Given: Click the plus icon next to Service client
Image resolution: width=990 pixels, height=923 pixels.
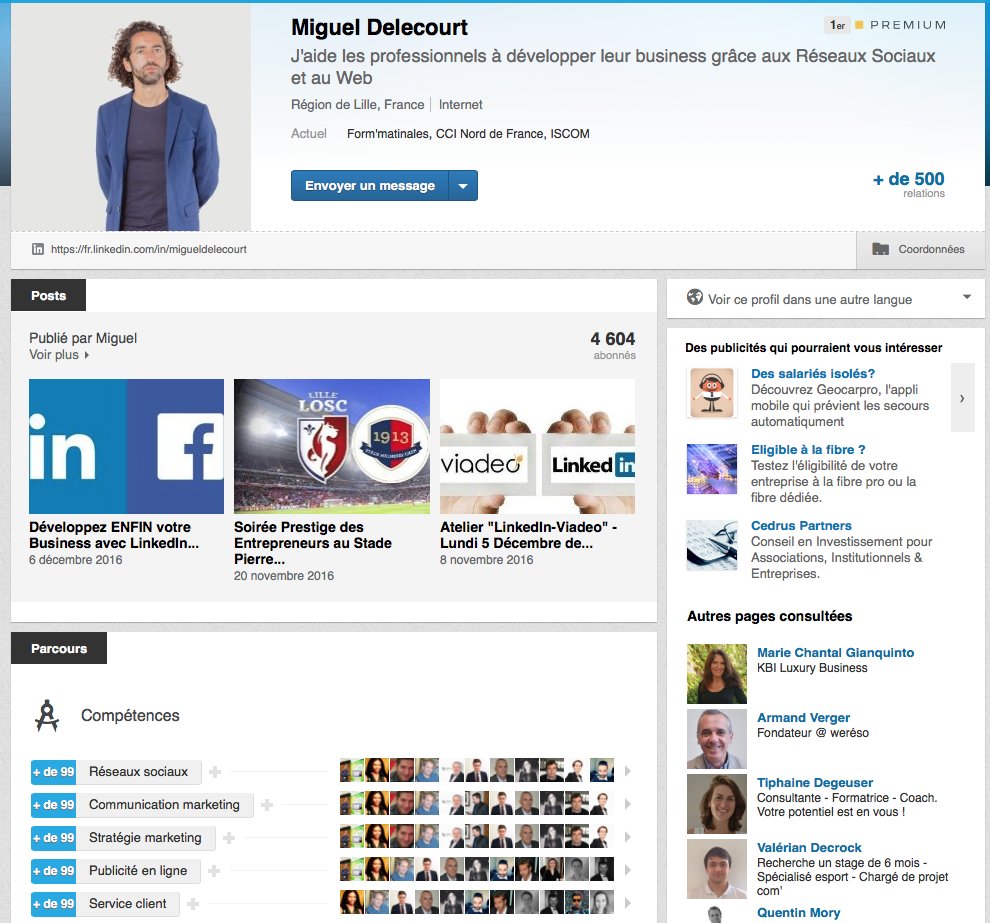Looking at the screenshot, I should [193, 904].
